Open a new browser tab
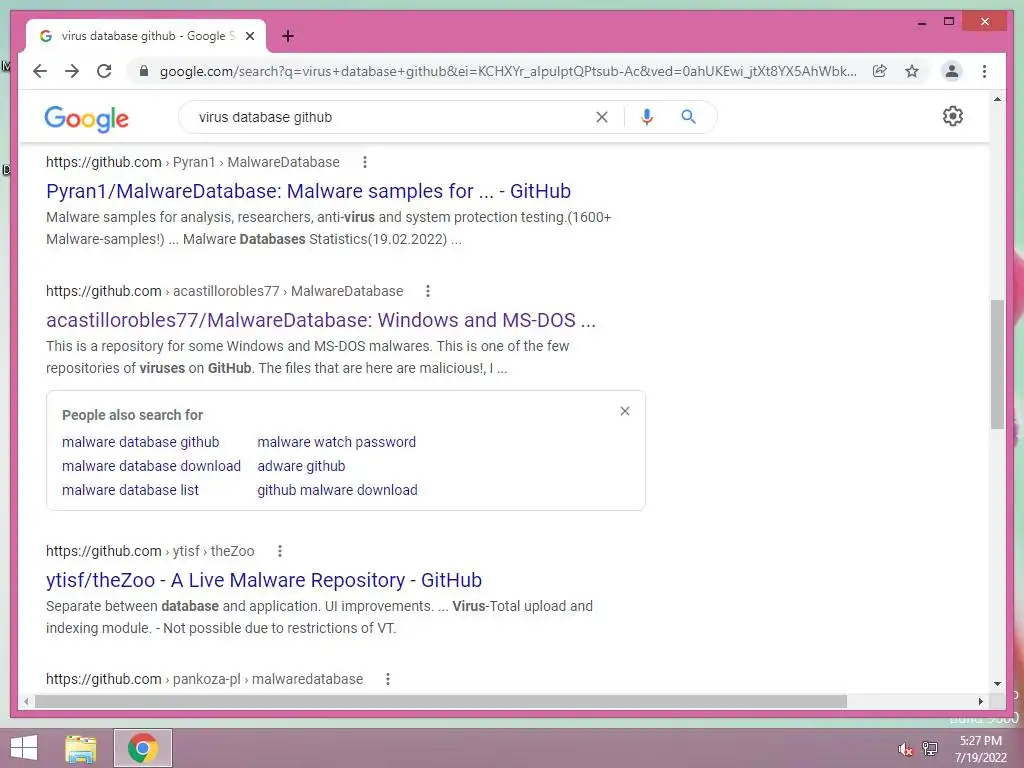This screenshot has width=1024, height=768. 288,36
